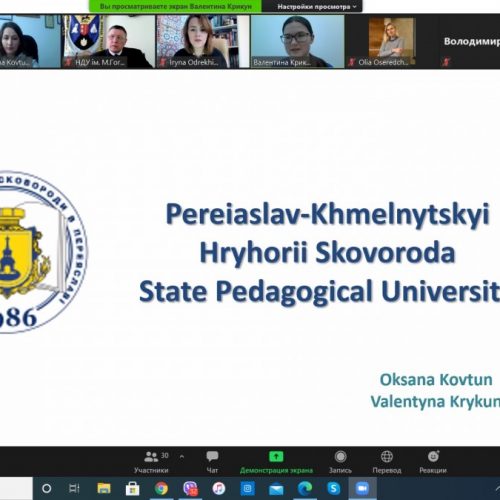Open the Чат chat panel
The image size is (500, 500).
[212, 462]
